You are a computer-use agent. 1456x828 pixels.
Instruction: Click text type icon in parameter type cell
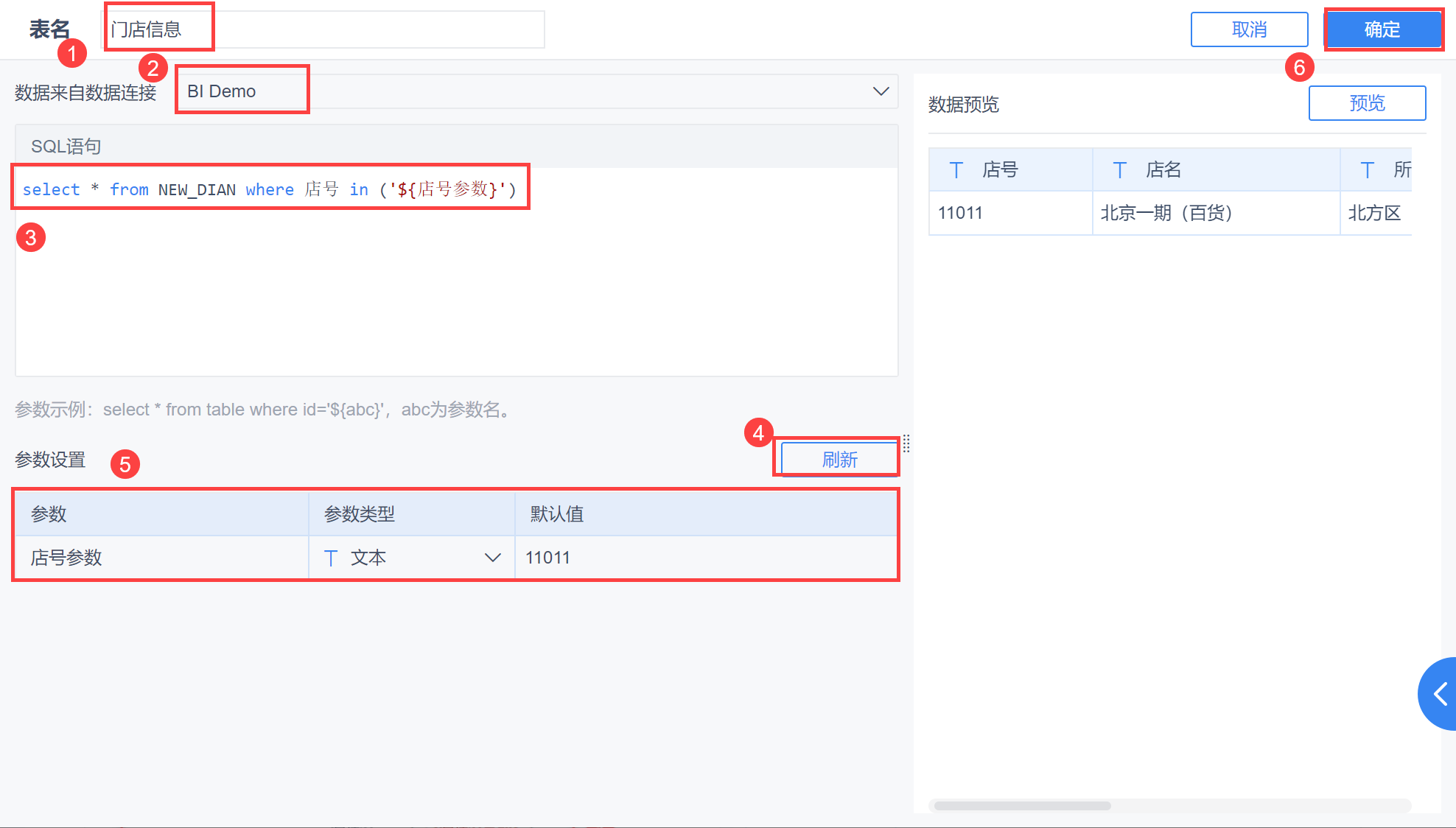[331, 558]
